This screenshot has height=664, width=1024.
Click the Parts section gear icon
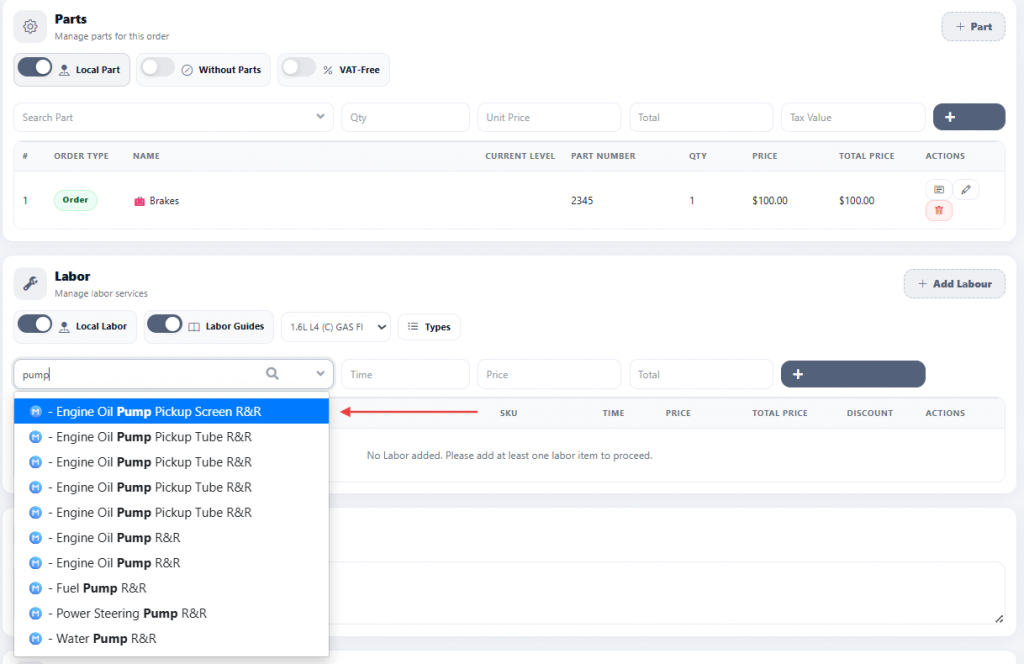click(x=30, y=27)
